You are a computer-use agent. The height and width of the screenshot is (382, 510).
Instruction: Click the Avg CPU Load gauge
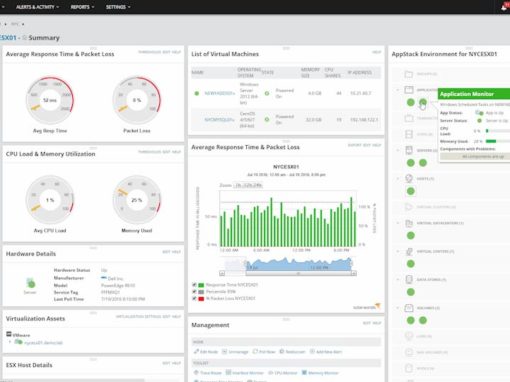click(x=50, y=200)
